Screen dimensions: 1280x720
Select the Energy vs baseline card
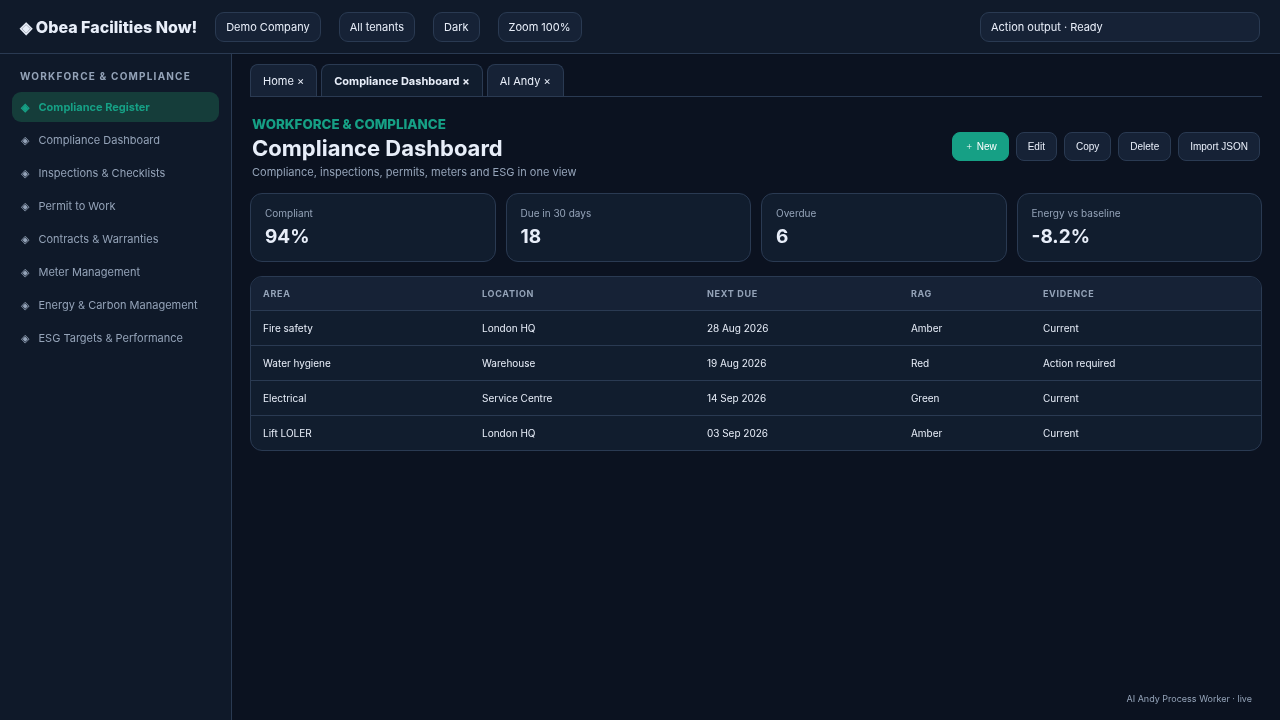coord(1139,228)
